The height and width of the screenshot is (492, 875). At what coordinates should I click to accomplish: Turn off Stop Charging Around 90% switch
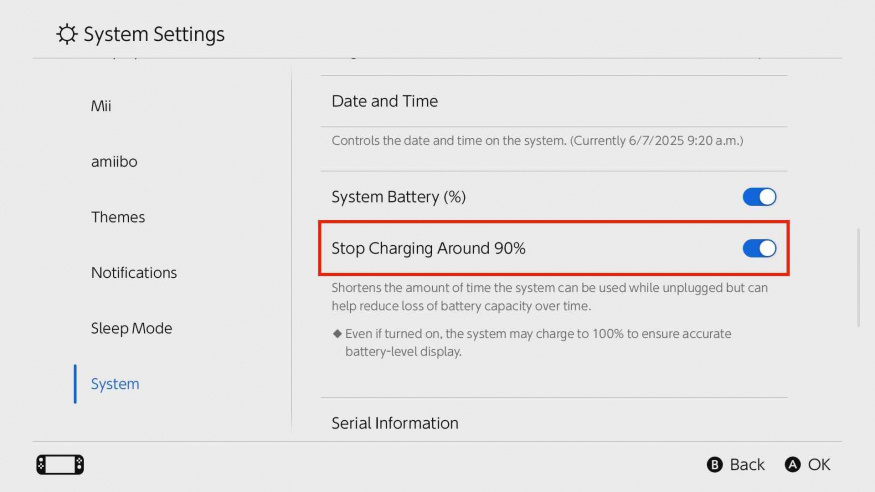pos(759,248)
